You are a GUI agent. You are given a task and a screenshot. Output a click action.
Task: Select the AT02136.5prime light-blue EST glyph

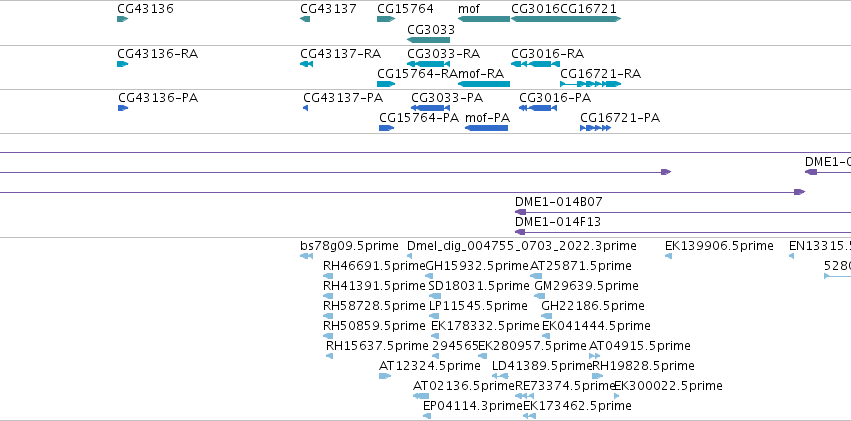(421, 396)
